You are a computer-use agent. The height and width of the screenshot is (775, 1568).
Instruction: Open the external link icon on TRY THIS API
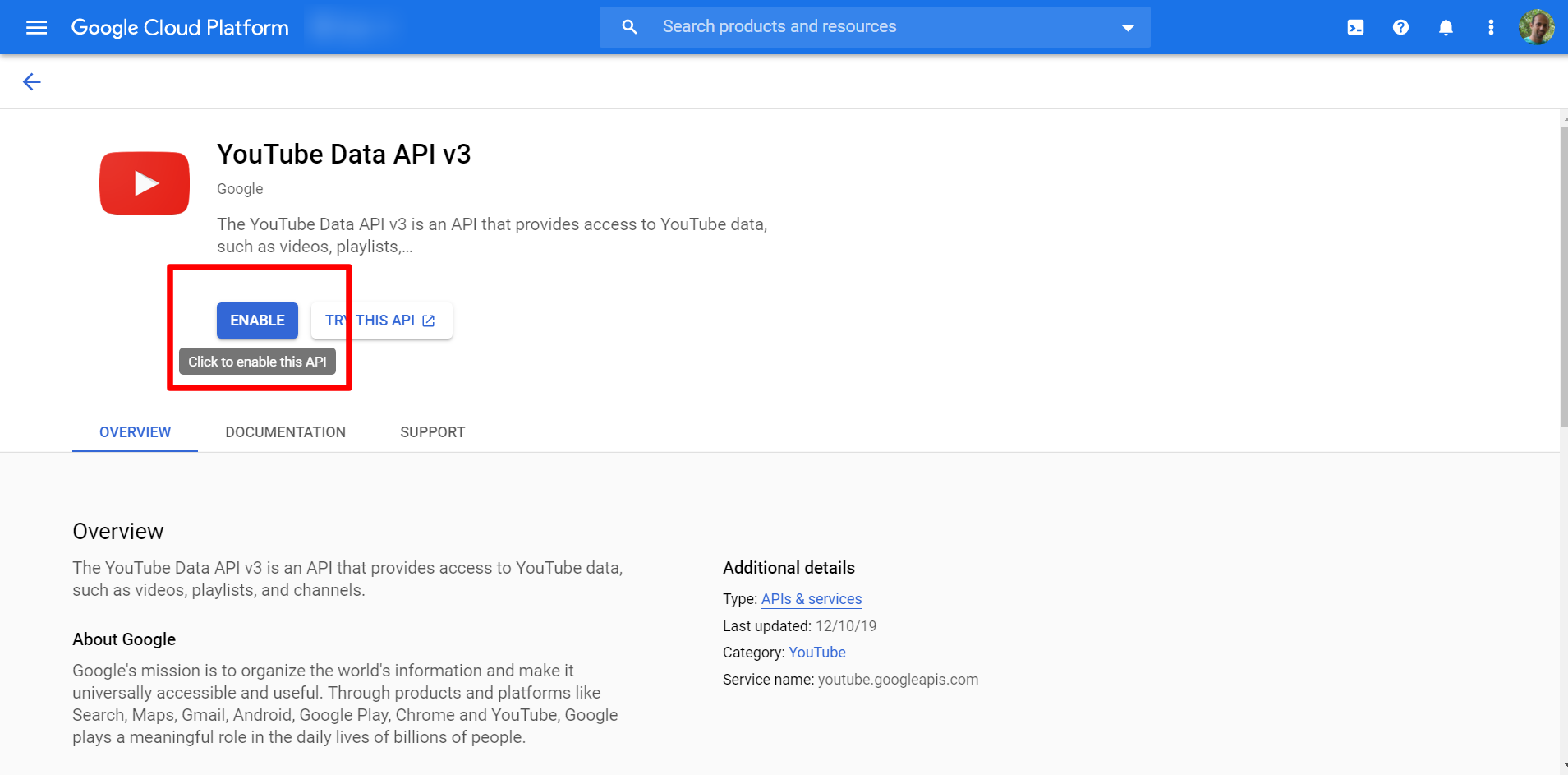pyautogui.click(x=428, y=321)
